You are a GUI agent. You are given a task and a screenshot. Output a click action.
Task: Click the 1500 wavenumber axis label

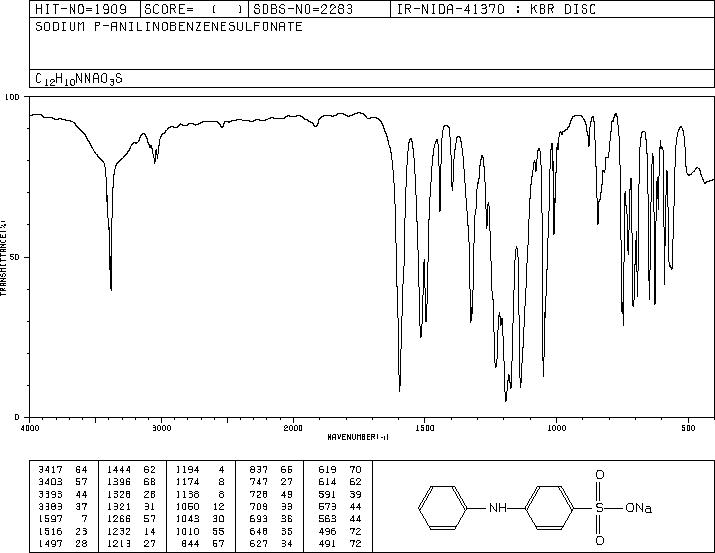(425, 428)
